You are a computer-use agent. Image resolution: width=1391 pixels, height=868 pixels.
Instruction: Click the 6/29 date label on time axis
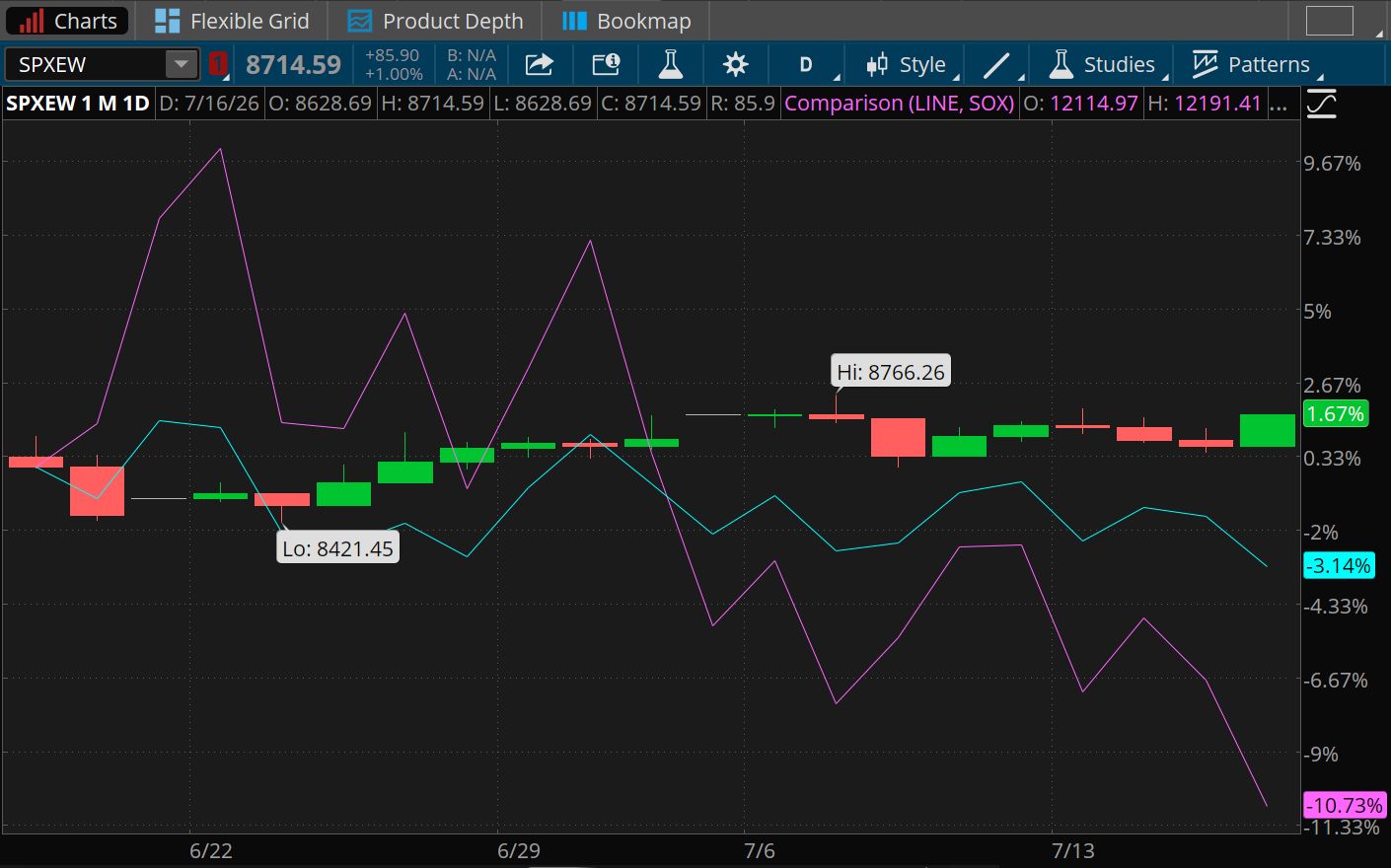coord(519,850)
